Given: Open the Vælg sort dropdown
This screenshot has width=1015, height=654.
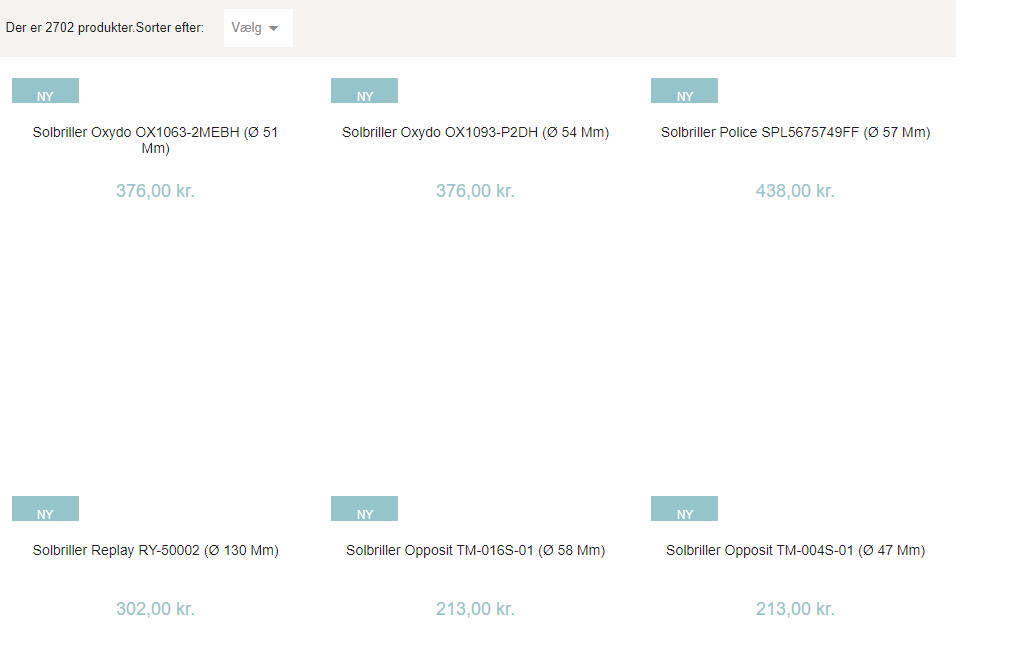Looking at the screenshot, I should [258, 28].
